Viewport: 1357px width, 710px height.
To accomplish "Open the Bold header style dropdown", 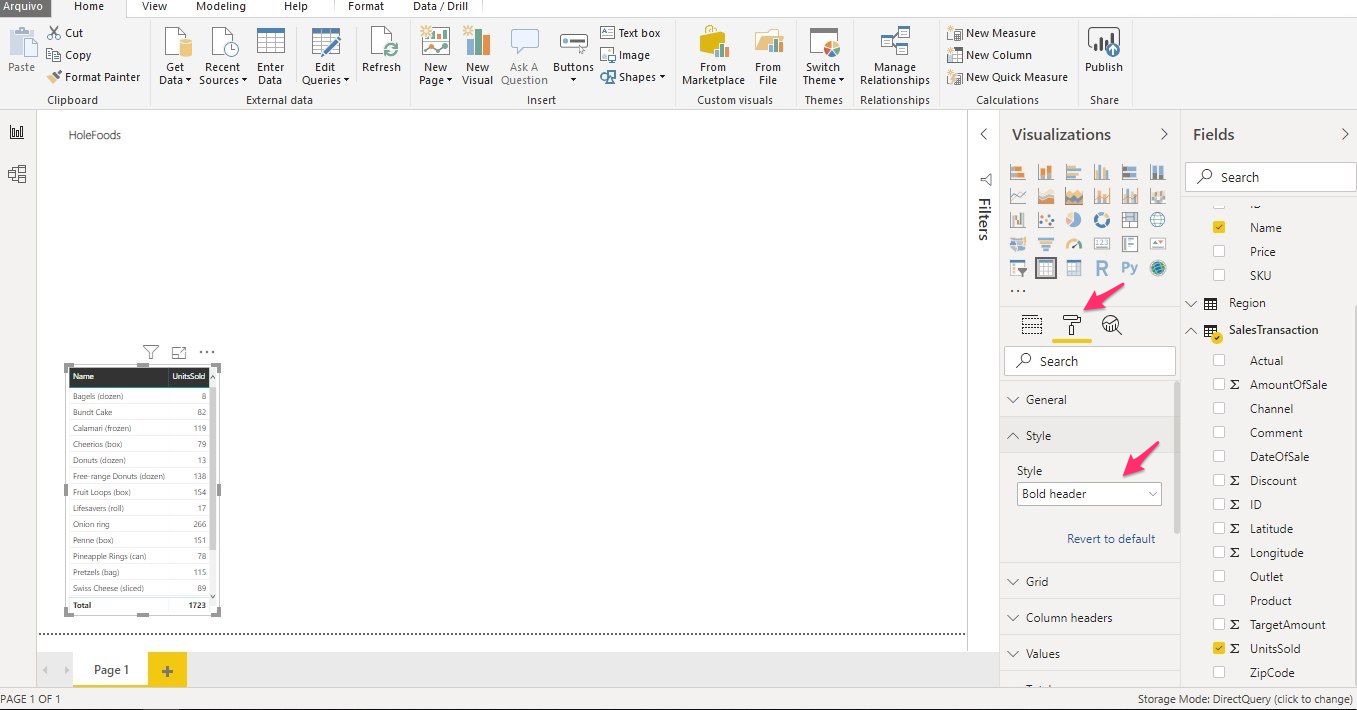I will pyautogui.click(x=1089, y=494).
